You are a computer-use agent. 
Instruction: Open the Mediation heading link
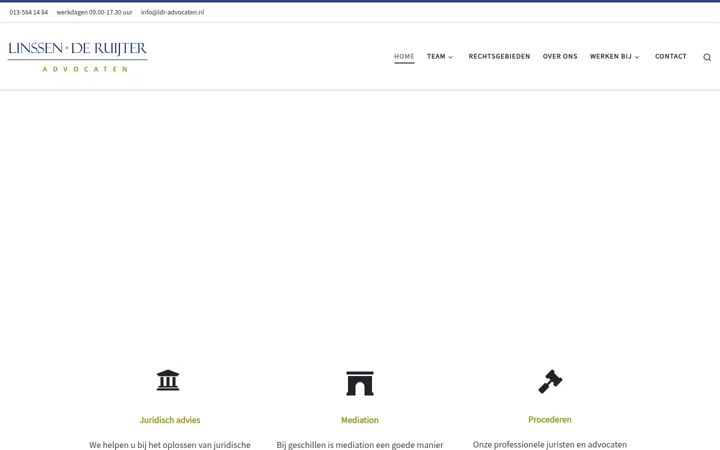(x=360, y=420)
